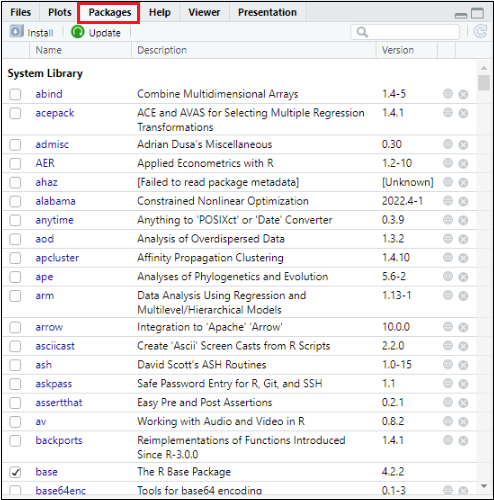
Task: Click the package search input field
Action: [x=405, y=32]
